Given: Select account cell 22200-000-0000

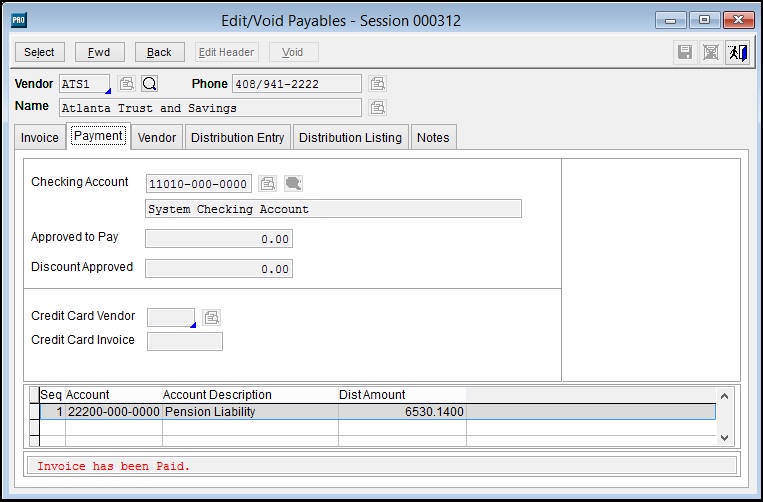Looking at the screenshot, I should 114,412.
